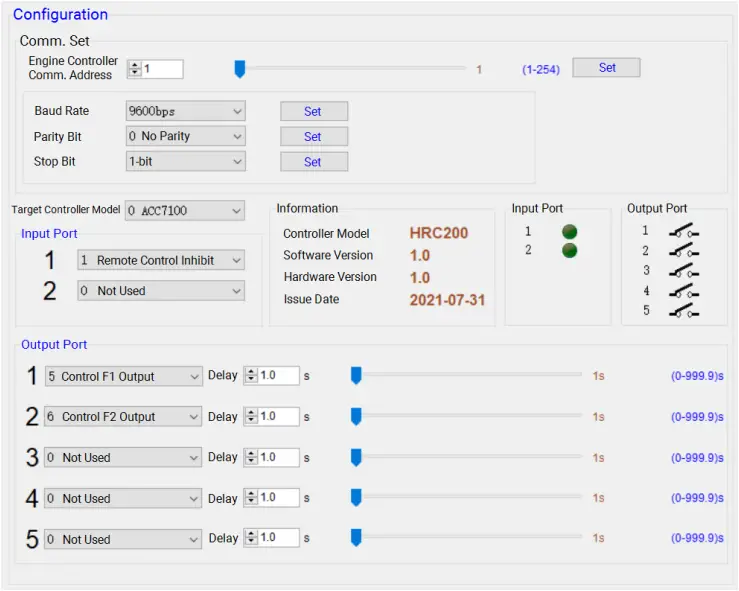Click Output Port 1 delay slider thumb
The height and width of the screenshot is (591, 739).
pos(356,376)
